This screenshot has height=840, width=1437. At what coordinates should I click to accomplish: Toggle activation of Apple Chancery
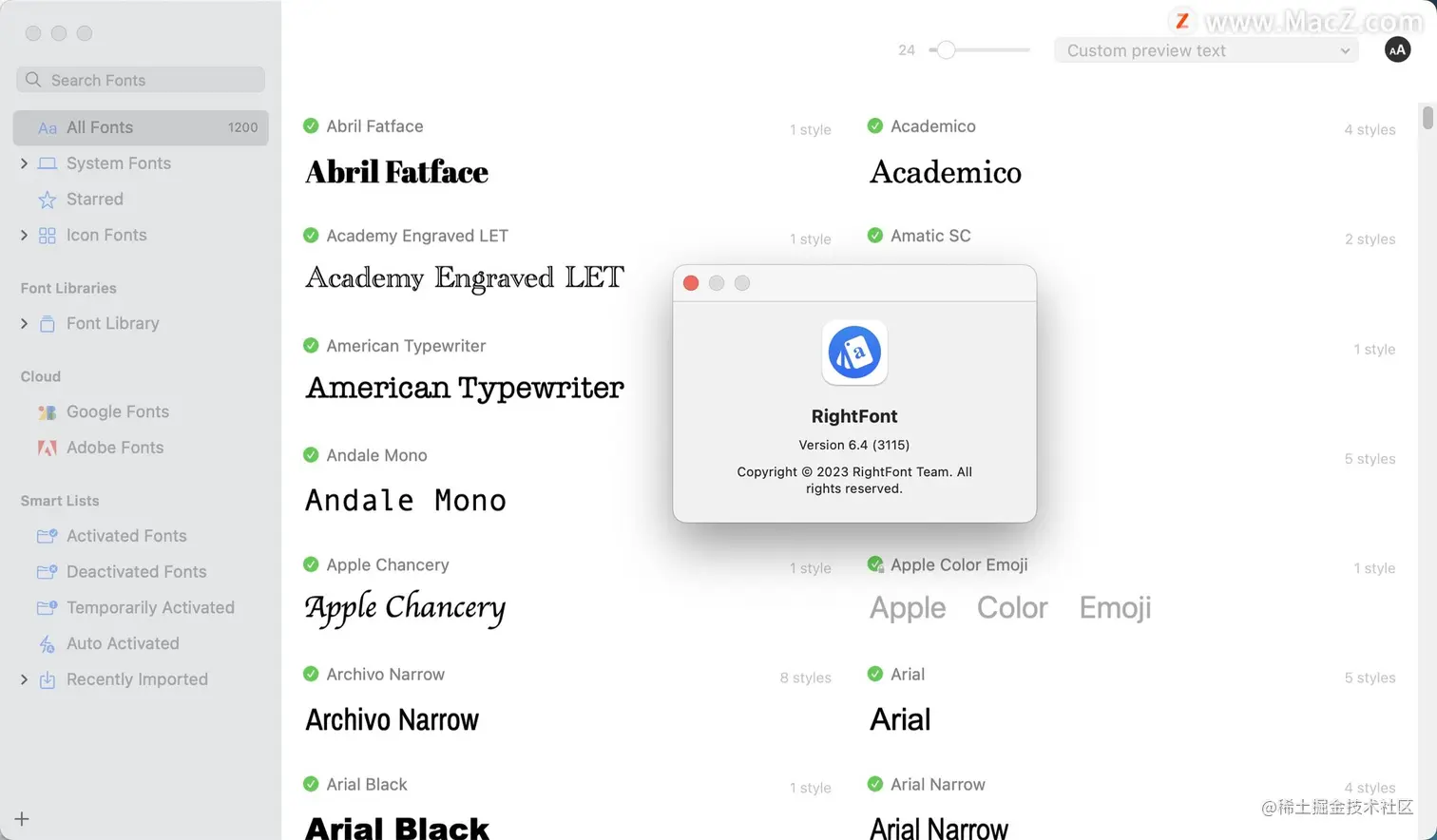click(311, 563)
